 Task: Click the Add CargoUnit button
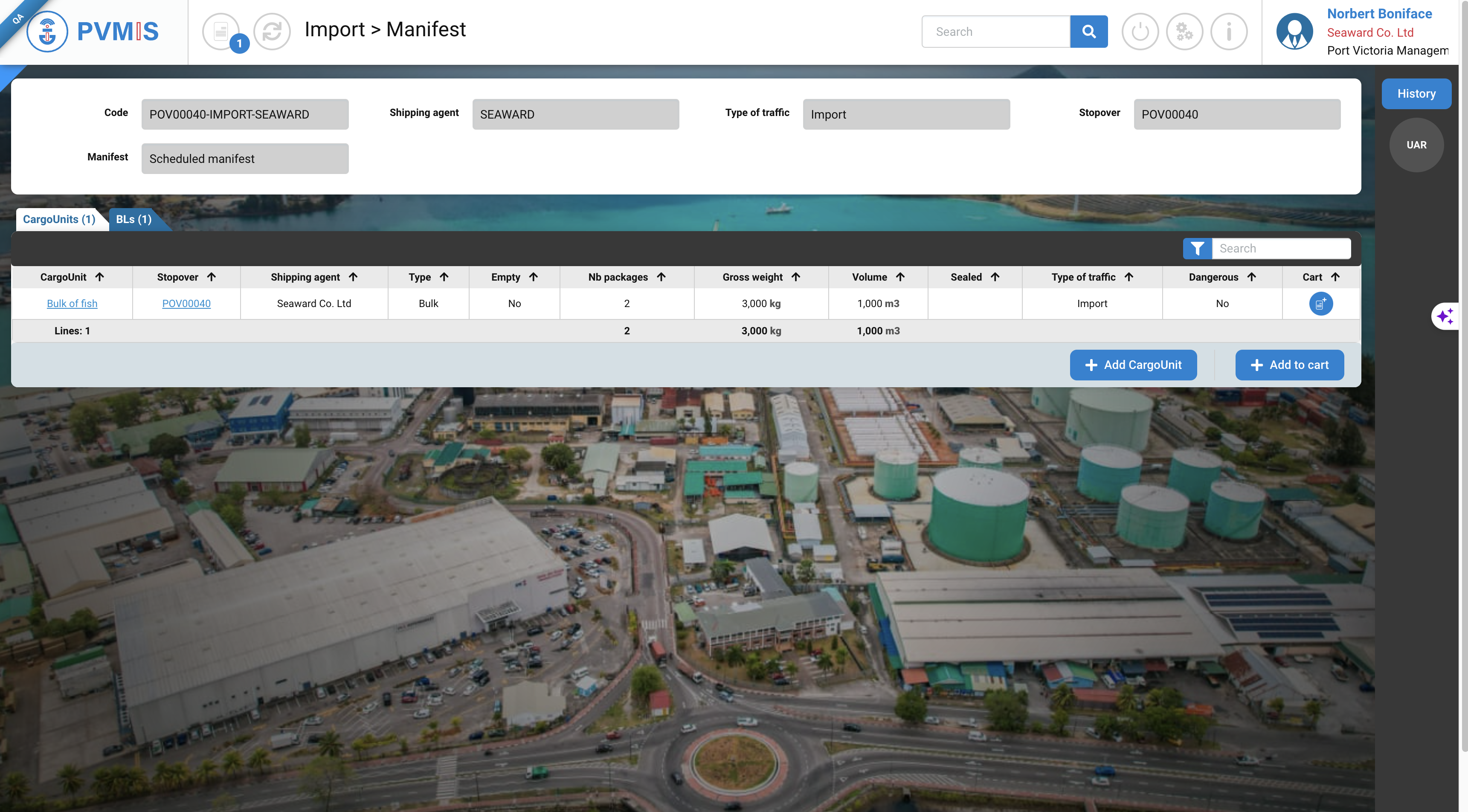point(1133,365)
